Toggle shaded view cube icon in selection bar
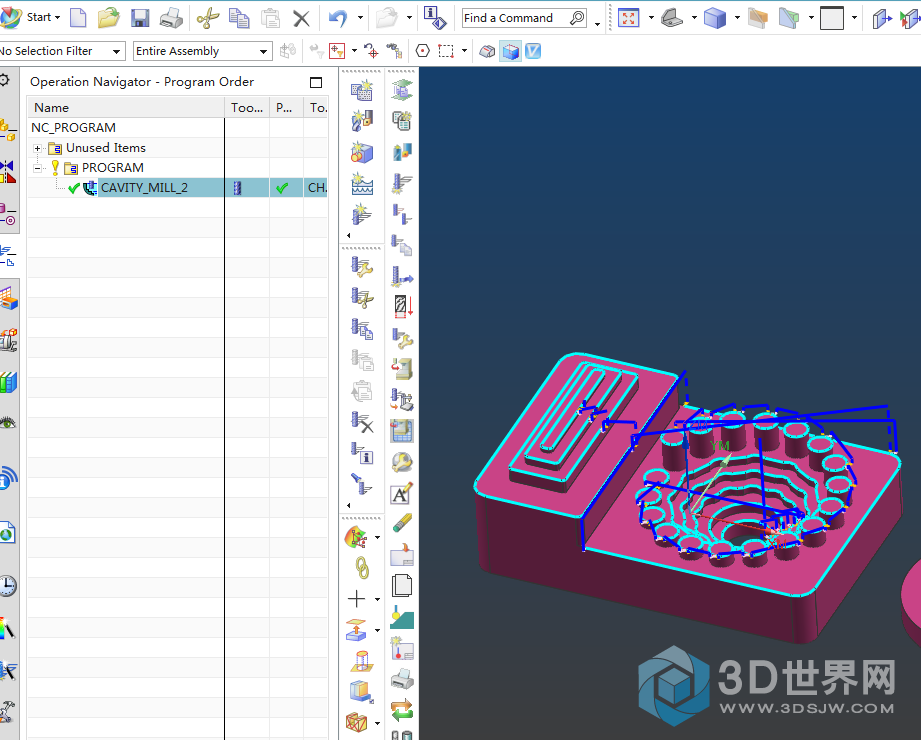Viewport: 921px width, 740px height. pos(510,51)
